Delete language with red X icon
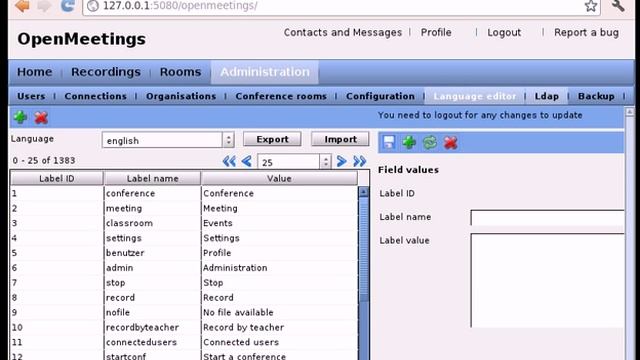 41,118
